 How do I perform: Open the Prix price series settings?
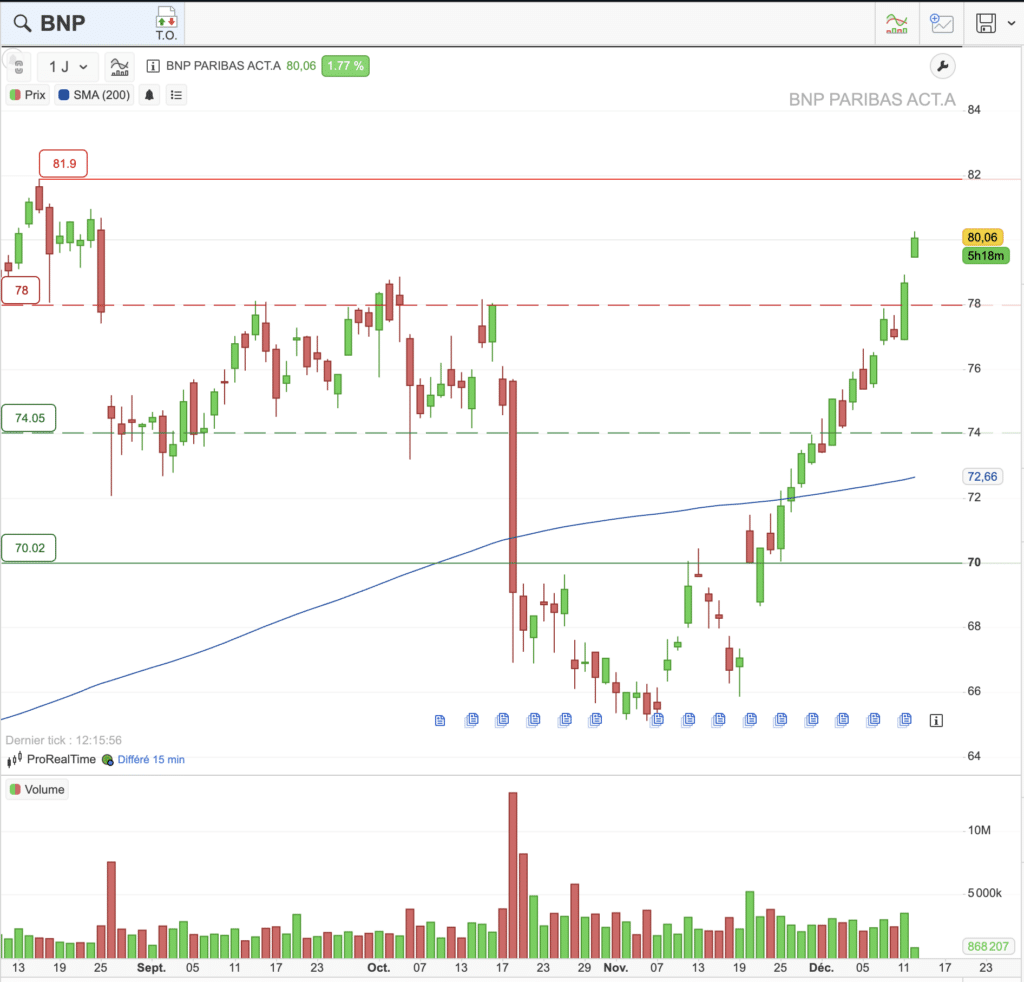click(x=28, y=95)
